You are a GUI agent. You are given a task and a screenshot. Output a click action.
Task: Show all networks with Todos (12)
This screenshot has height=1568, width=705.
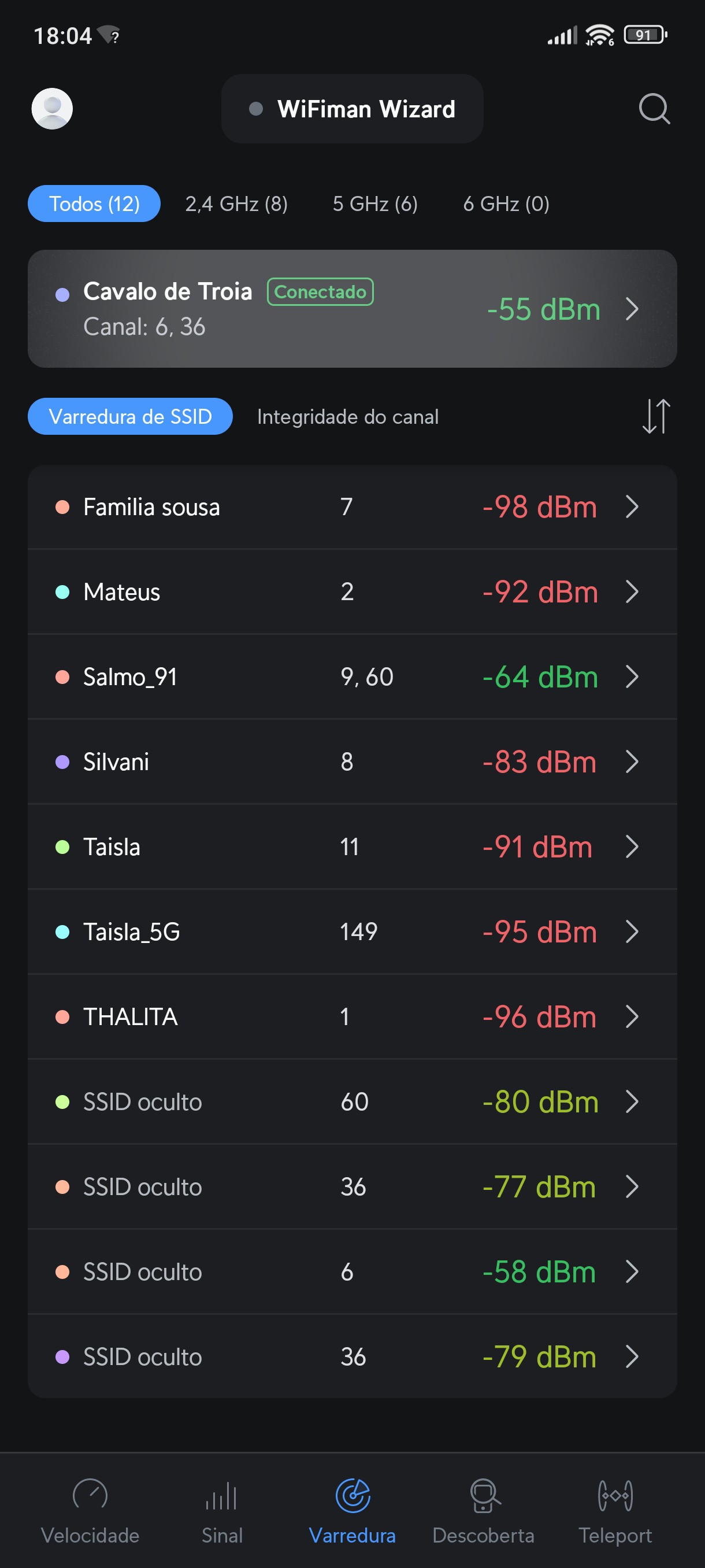[x=94, y=204]
